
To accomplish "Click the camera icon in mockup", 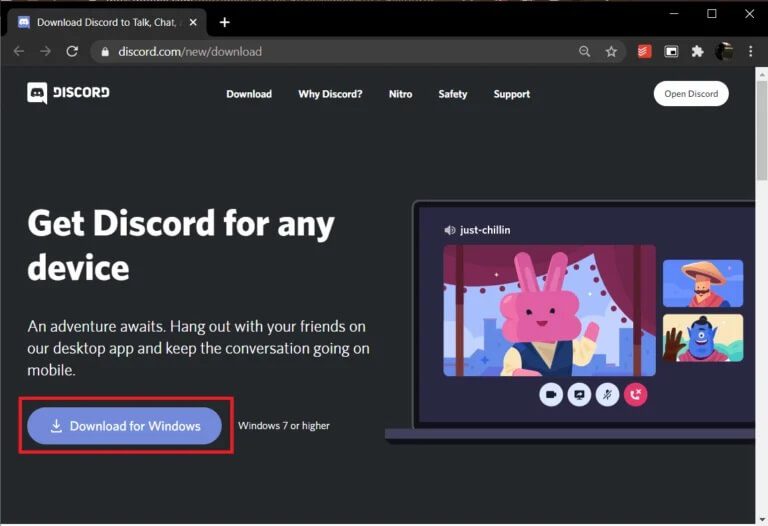I will point(551,394).
